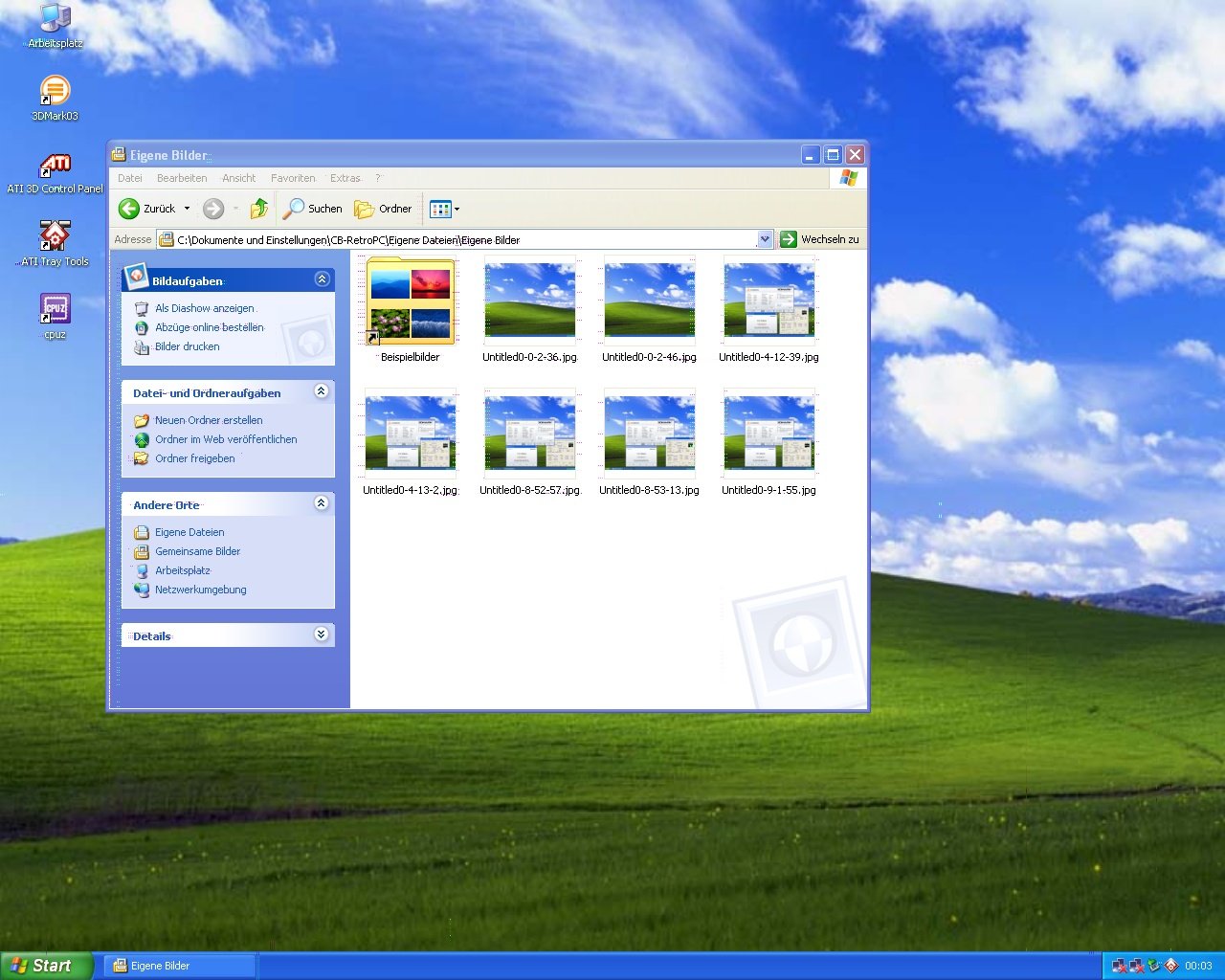Open the Zurück history dropdown arrow
Viewport: 1225px width, 980px height.
click(x=187, y=209)
